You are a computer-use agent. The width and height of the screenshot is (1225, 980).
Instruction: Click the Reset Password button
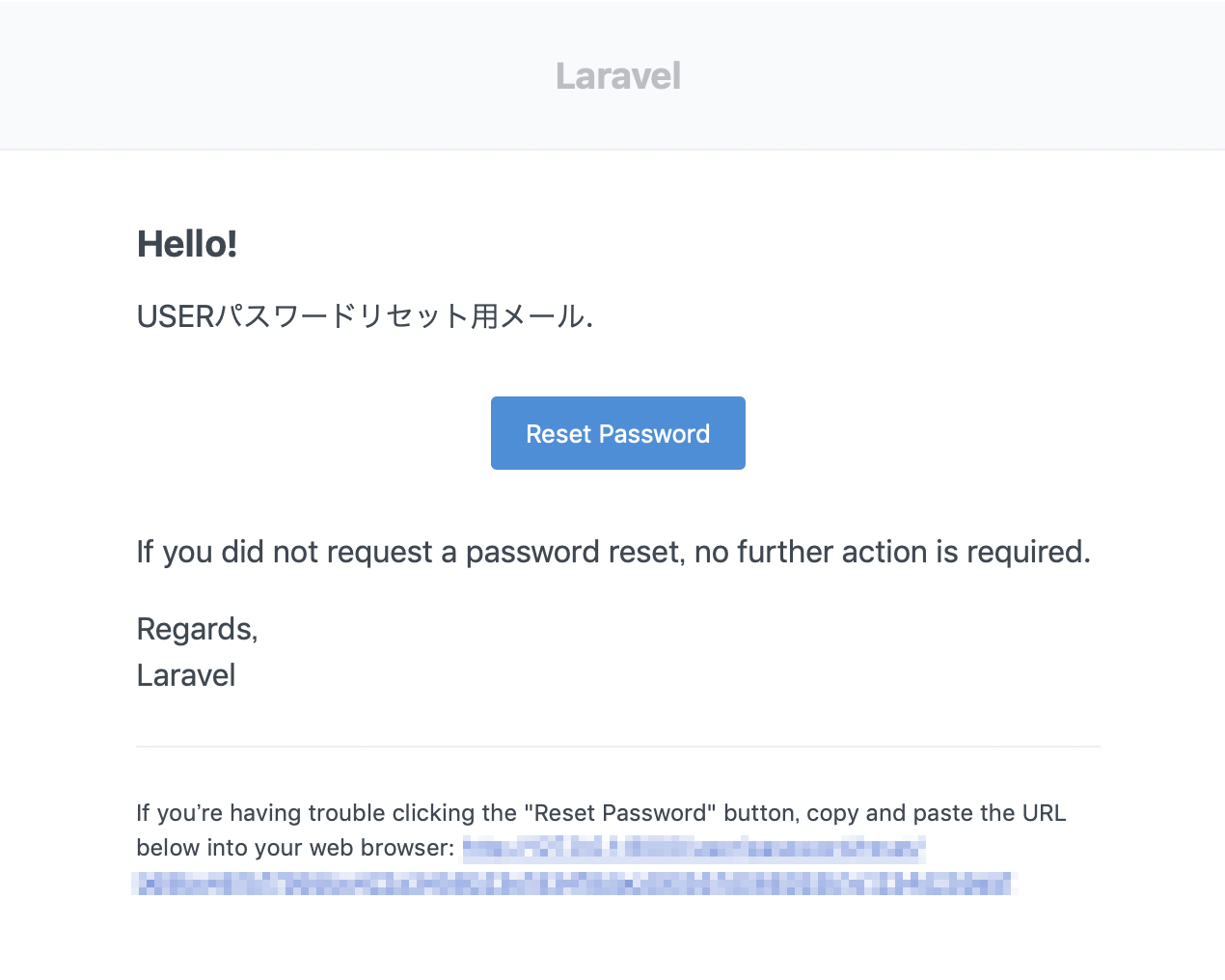coord(617,433)
